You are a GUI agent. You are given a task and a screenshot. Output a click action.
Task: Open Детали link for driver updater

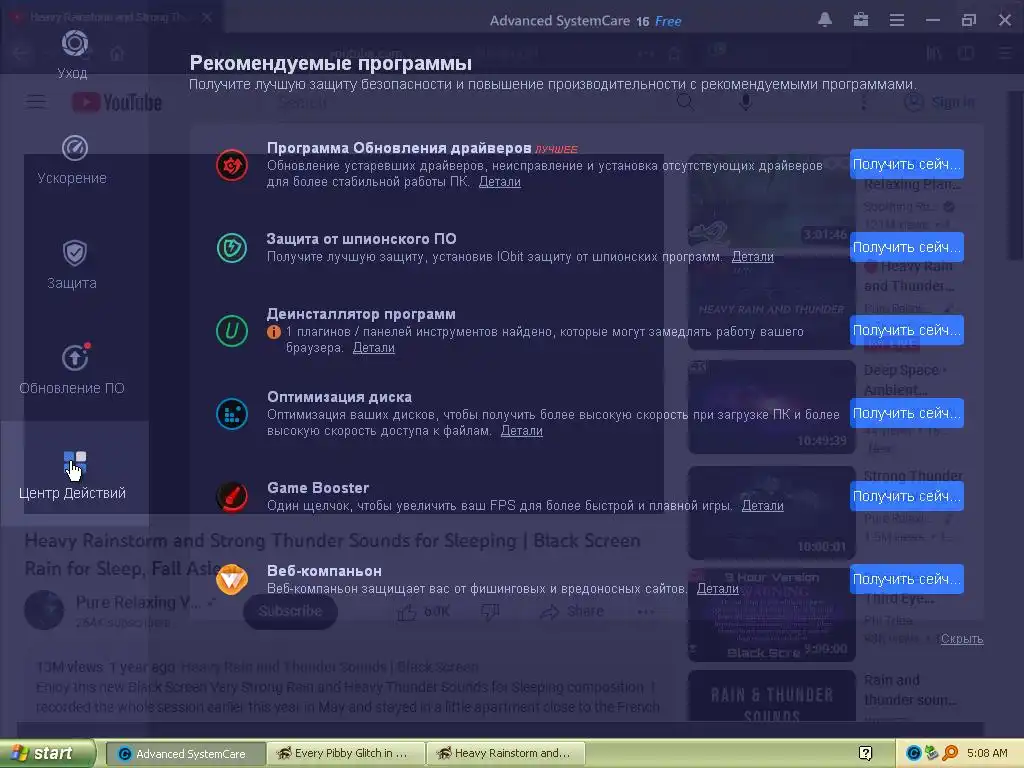point(500,182)
